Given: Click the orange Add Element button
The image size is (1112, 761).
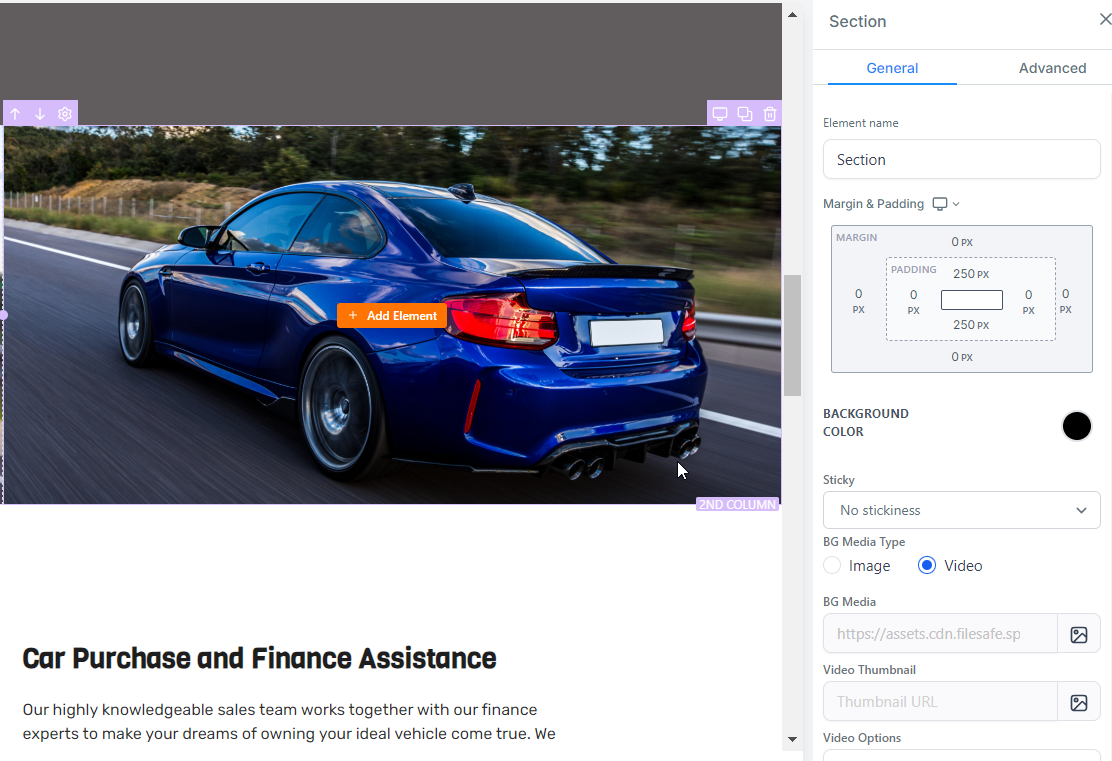Looking at the screenshot, I should coord(392,316).
